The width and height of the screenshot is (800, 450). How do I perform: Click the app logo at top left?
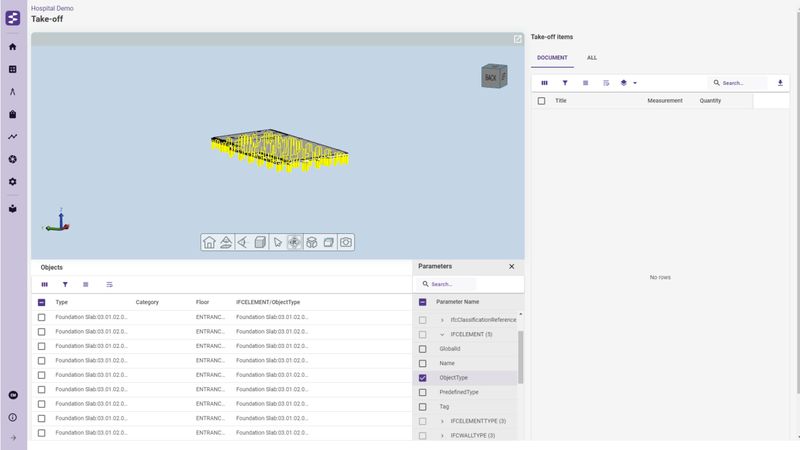(x=13, y=18)
